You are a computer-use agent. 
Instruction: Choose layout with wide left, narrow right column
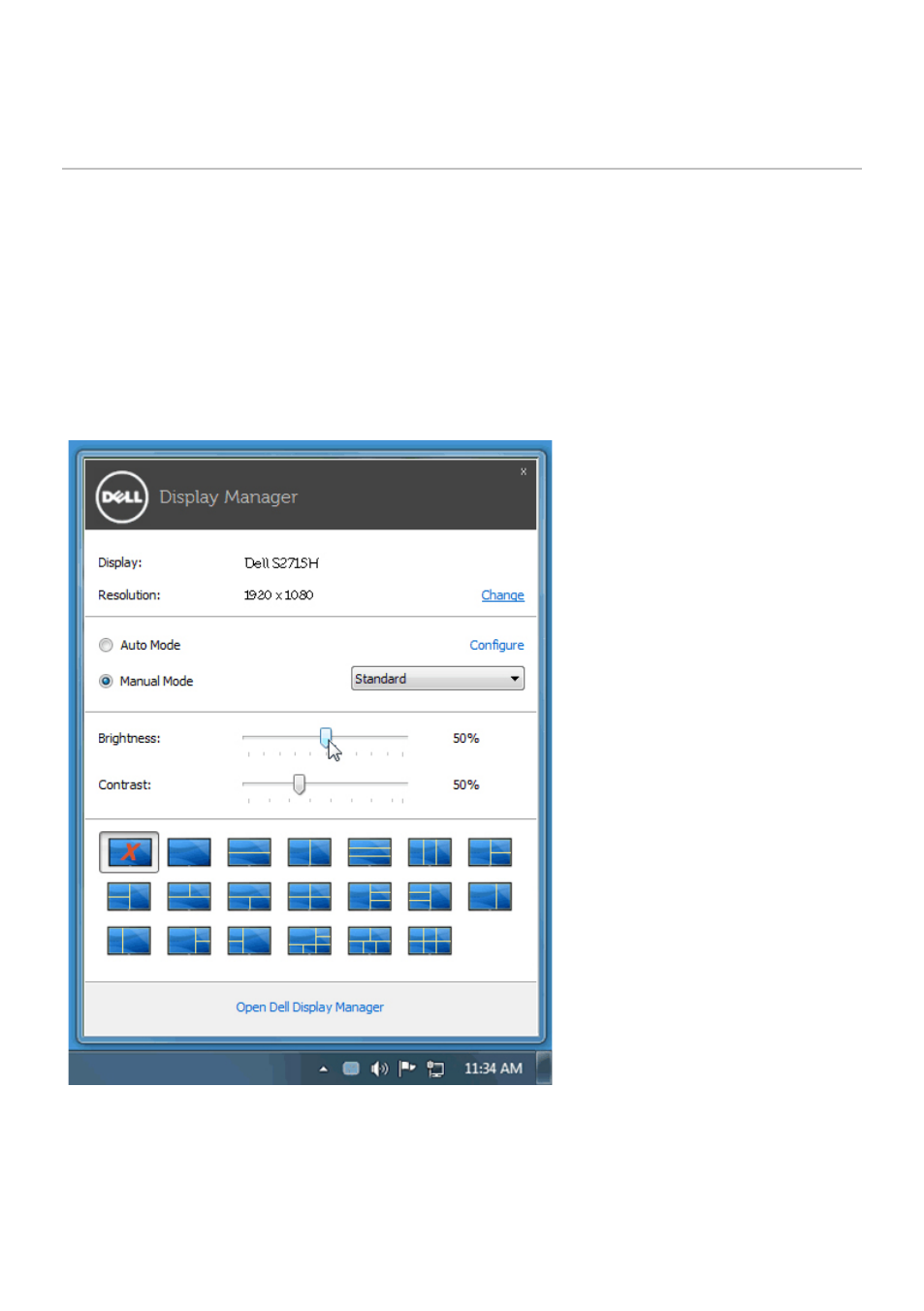490,896
